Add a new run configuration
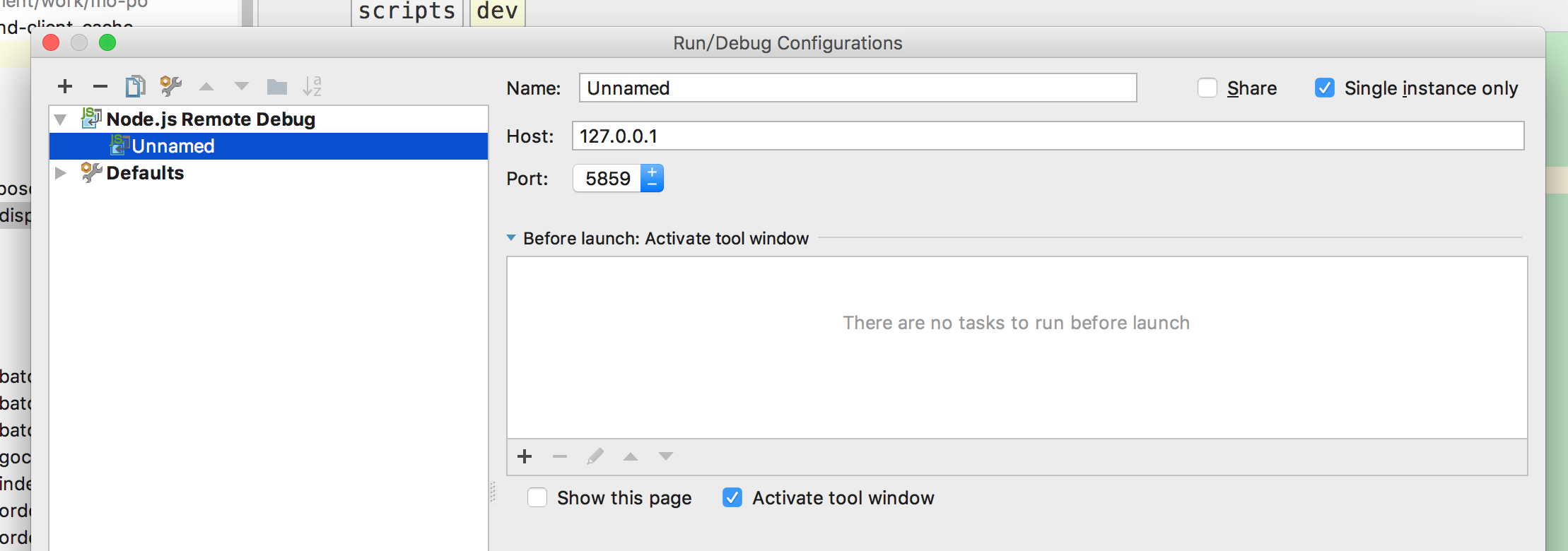This screenshot has width=1568, height=551. coord(65,87)
